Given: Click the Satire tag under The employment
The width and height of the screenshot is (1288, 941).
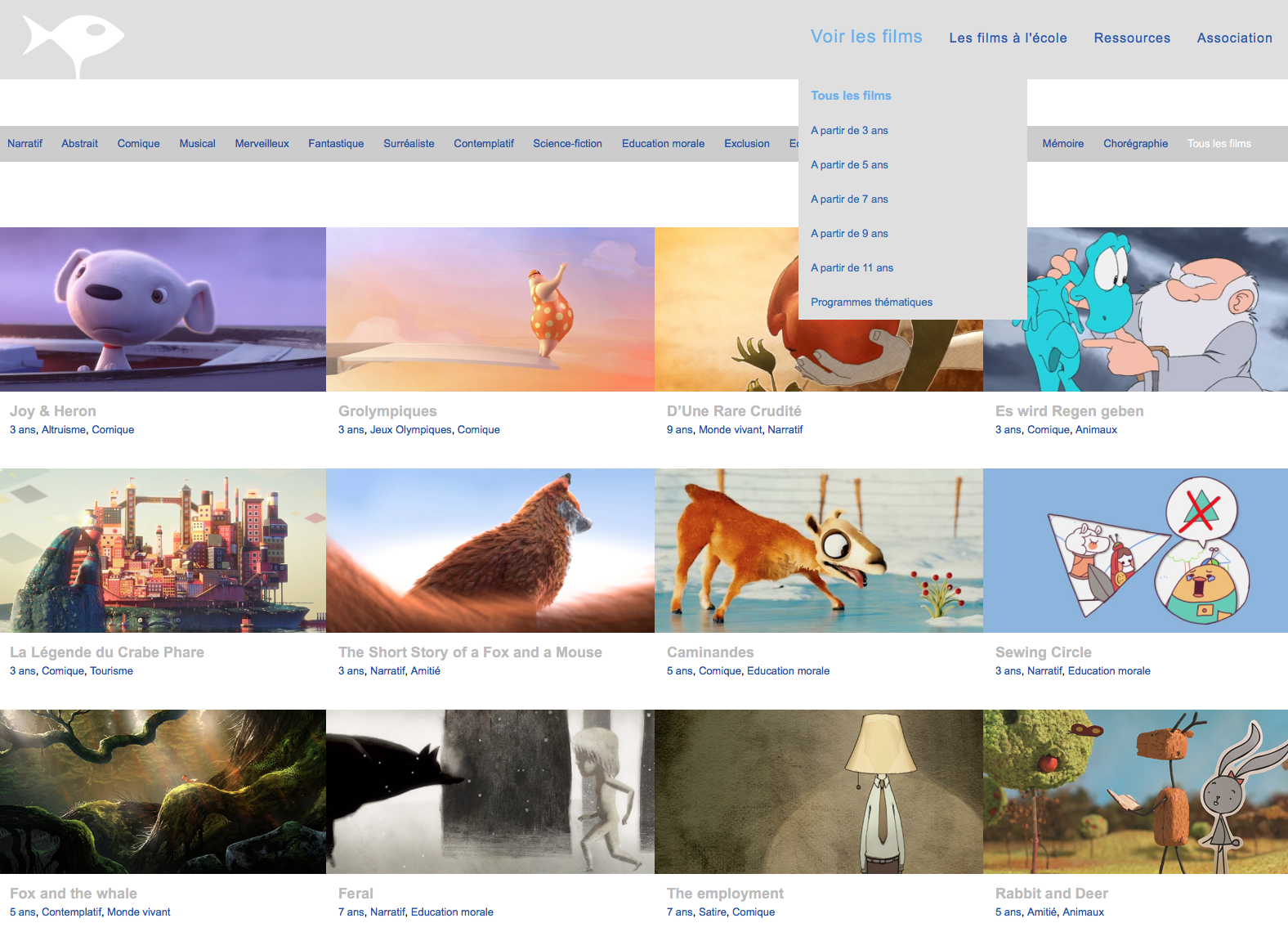Looking at the screenshot, I should tap(712, 912).
